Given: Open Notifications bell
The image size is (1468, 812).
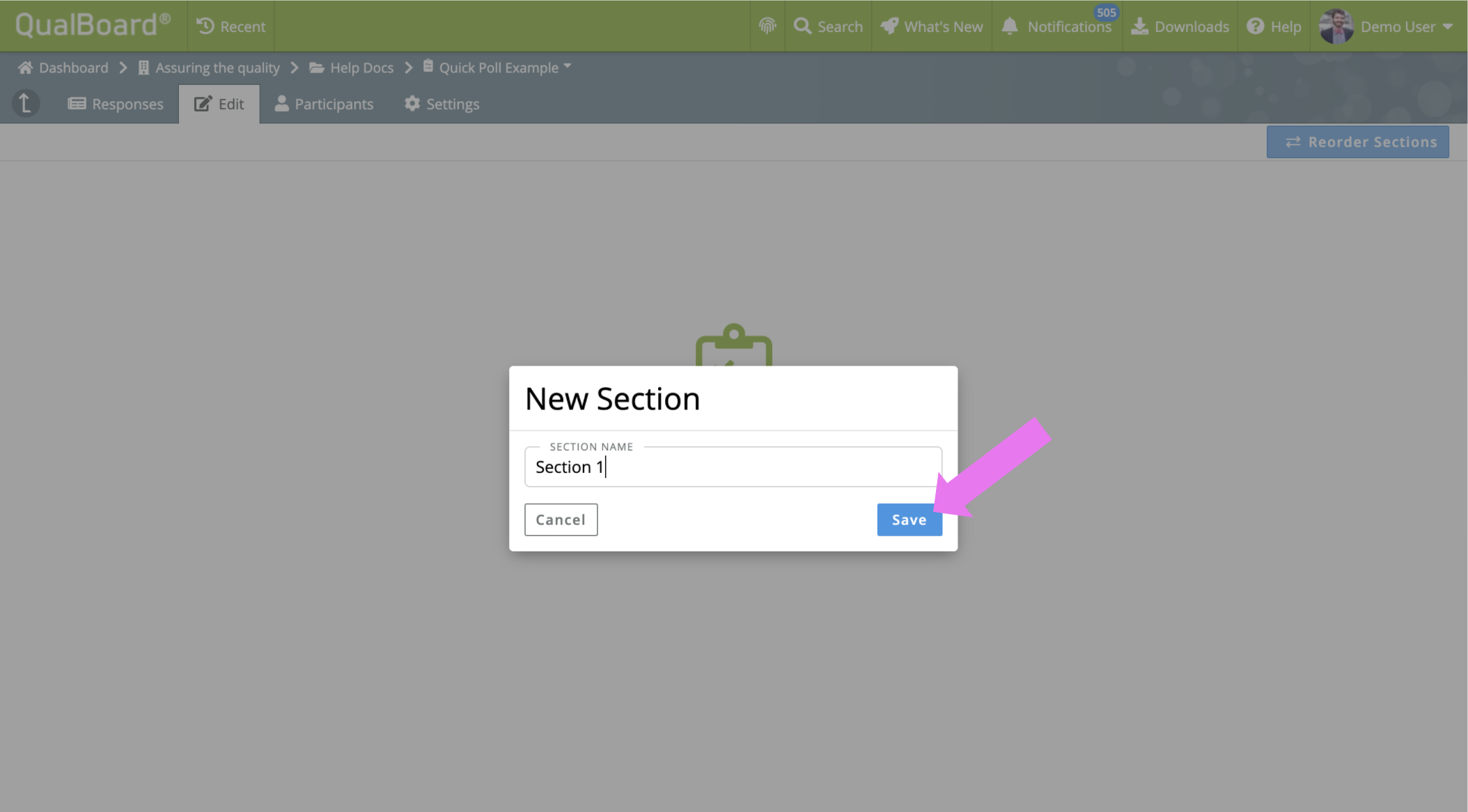Looking at the screenshot, I should tap(1056, 26).
